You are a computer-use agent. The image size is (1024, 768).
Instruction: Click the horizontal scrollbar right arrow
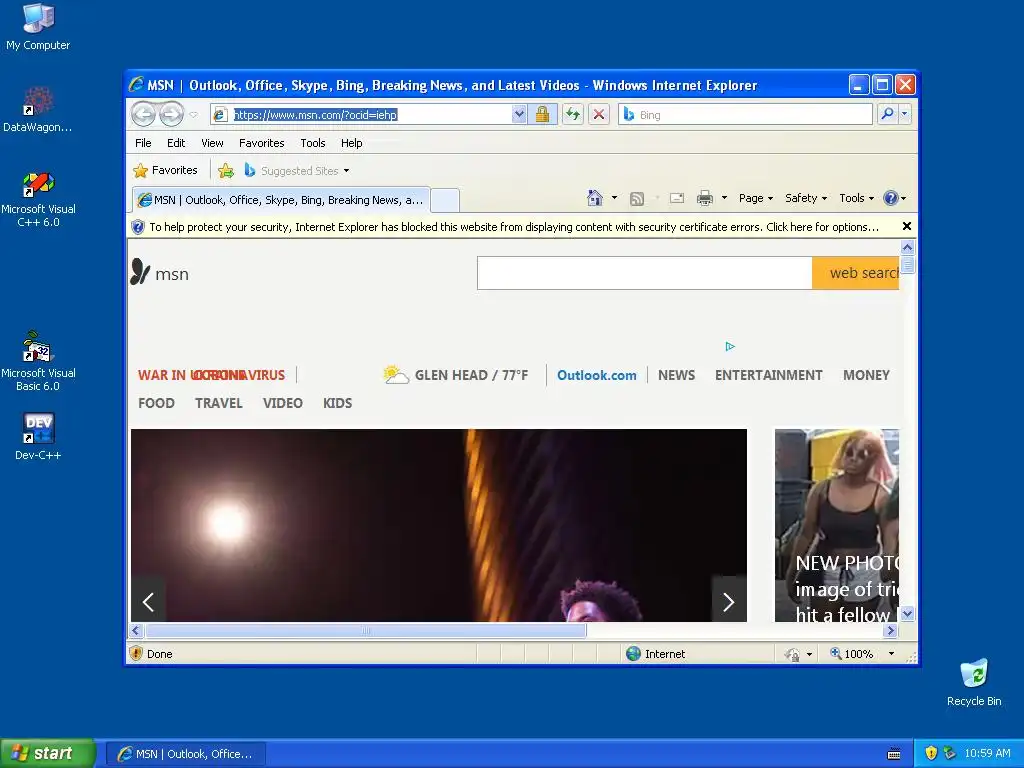pos(890,631)
